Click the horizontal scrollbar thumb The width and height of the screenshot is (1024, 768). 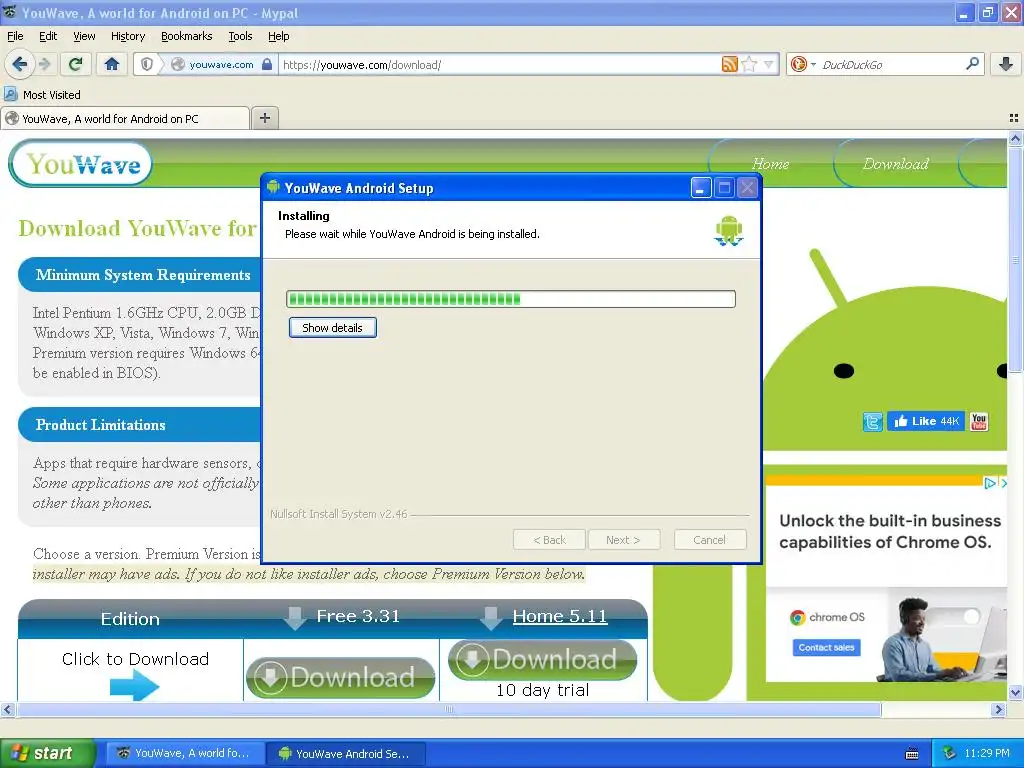coord(449,709)
